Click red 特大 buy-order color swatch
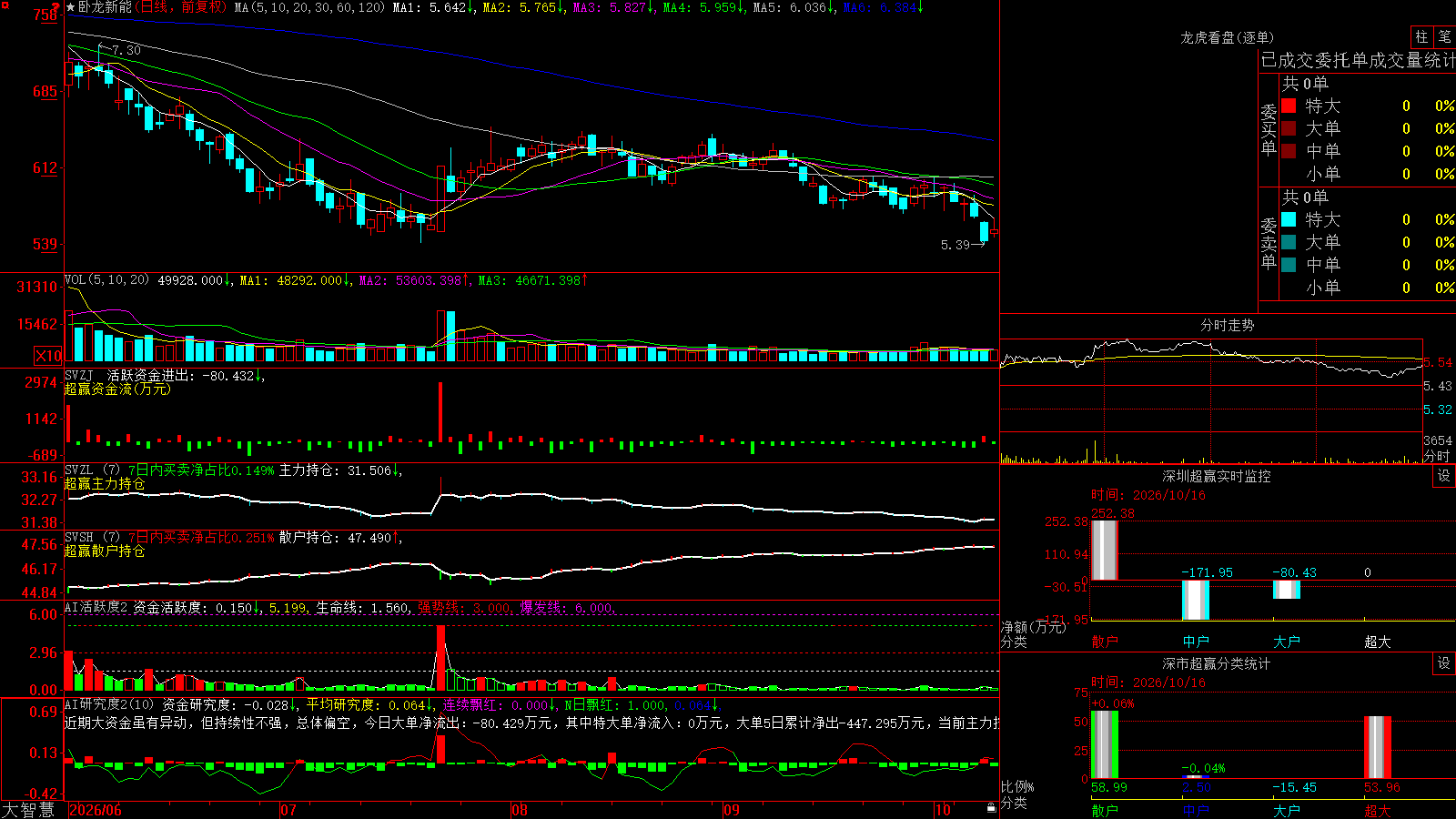The image size is (1456, 819). [1289, 106]
